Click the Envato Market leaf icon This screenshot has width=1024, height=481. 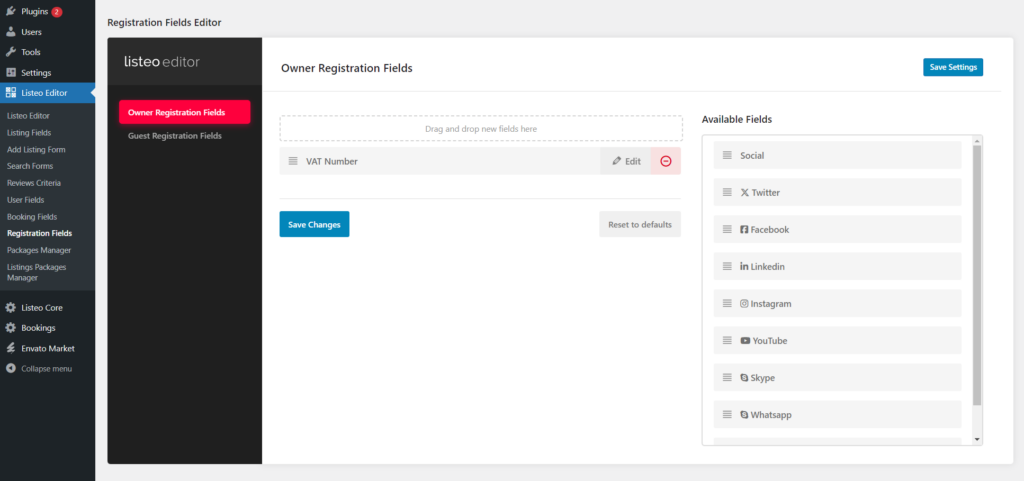tap(11, 348)
